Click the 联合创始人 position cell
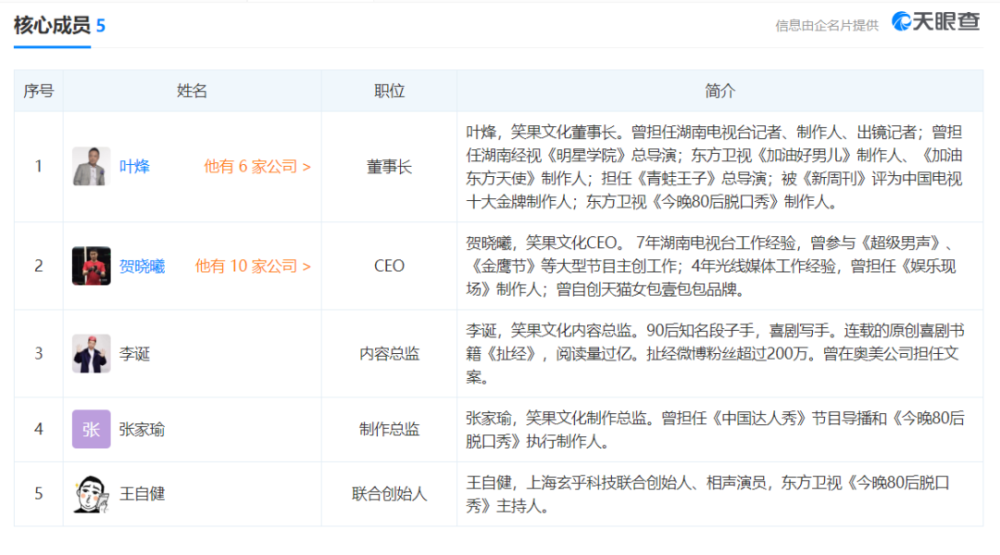Viewport: 1000px width, 555px height. (389, 494)
